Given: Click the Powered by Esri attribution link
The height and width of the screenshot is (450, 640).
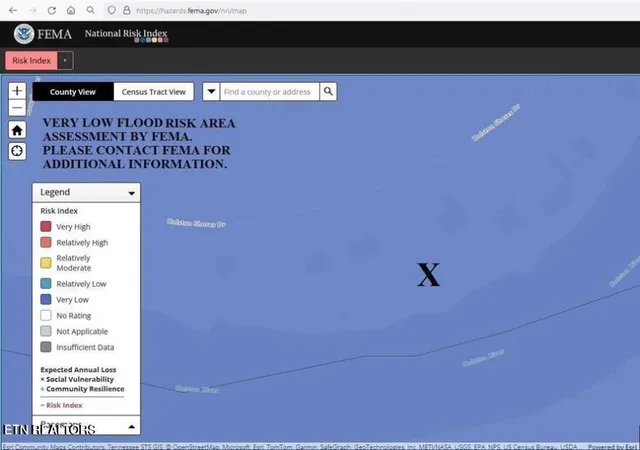Looking at the screenshot, I should 611,447.
